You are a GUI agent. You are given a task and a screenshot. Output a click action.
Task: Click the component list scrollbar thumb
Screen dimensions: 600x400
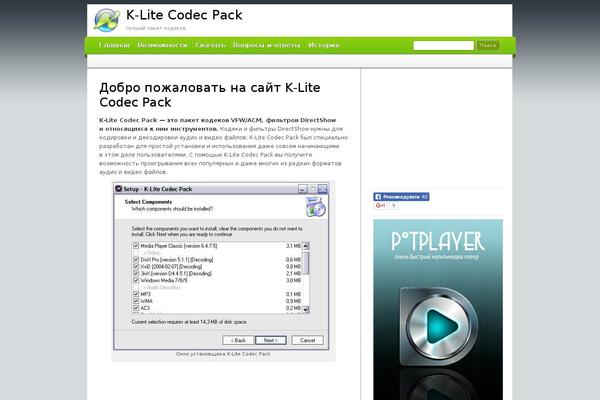(305, 263)
